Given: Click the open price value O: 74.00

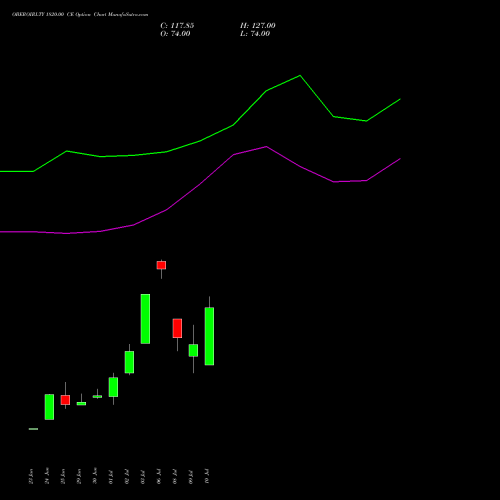Looking at the screenshot, I should point(175,34).
